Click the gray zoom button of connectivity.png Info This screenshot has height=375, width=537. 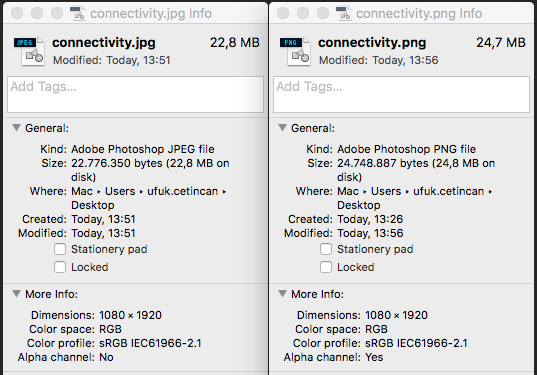(x=323, y=13)
